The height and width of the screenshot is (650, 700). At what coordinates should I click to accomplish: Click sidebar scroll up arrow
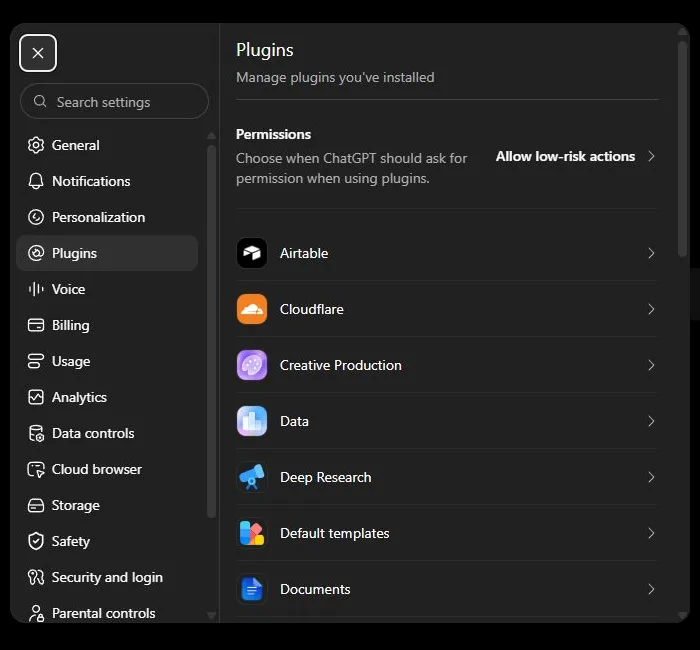[212, 135]
